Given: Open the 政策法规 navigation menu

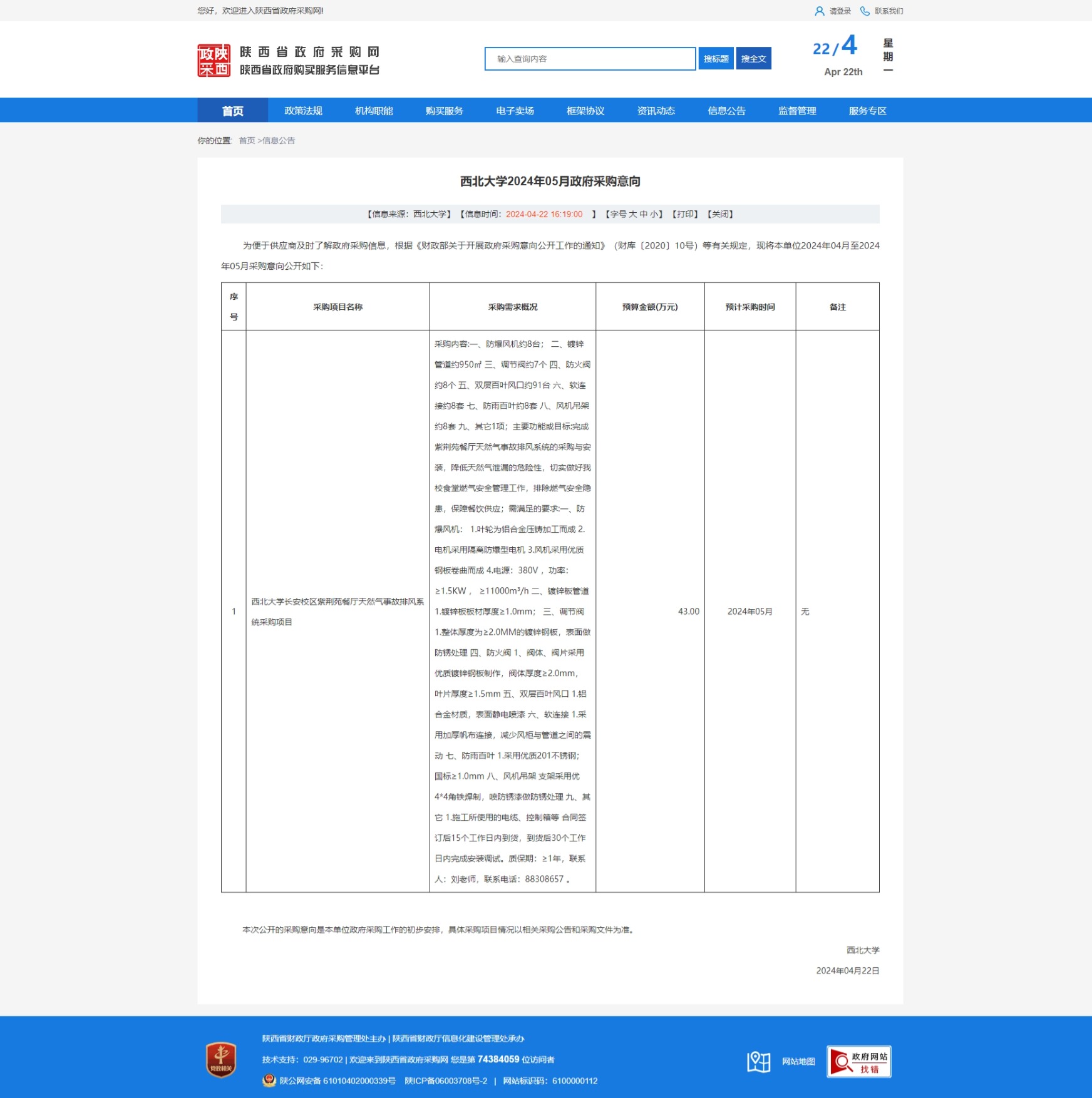Looking at the screenshot, I should [x=303, y=111].
